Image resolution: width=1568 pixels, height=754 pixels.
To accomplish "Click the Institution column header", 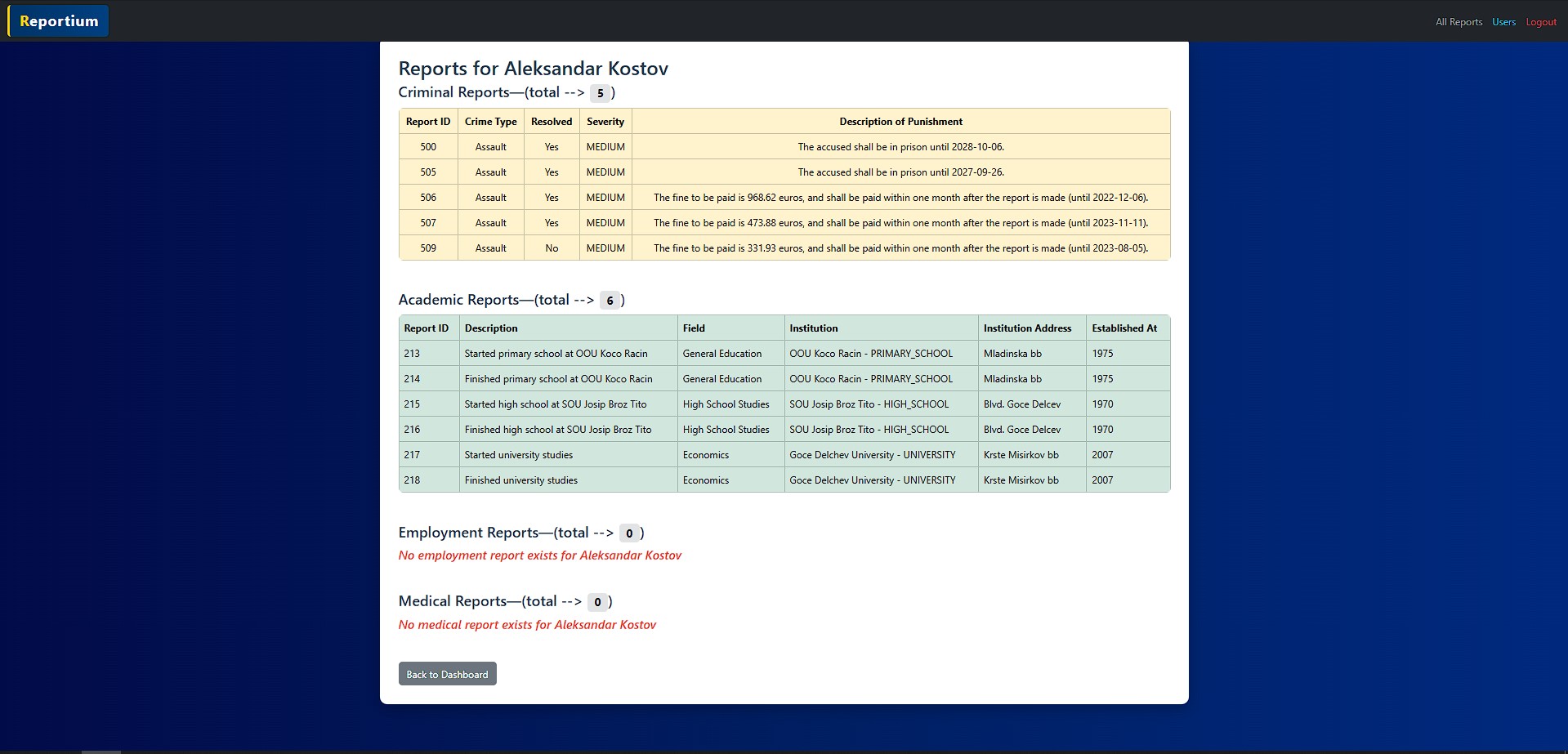I will (x=882, y=328).
